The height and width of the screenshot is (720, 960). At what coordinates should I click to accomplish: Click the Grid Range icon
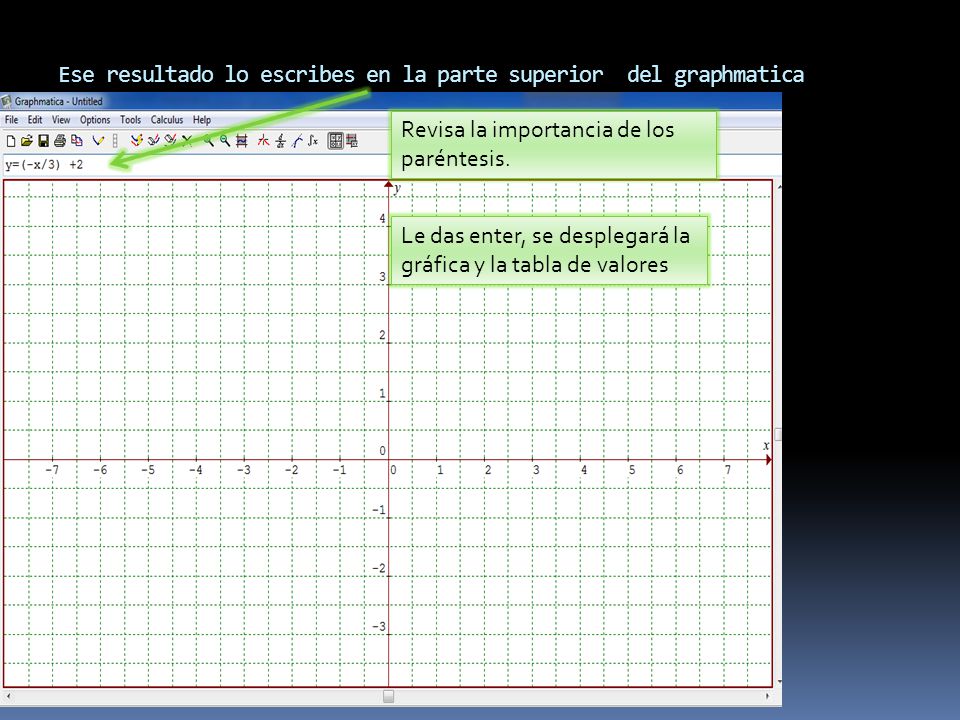[242, 141]
